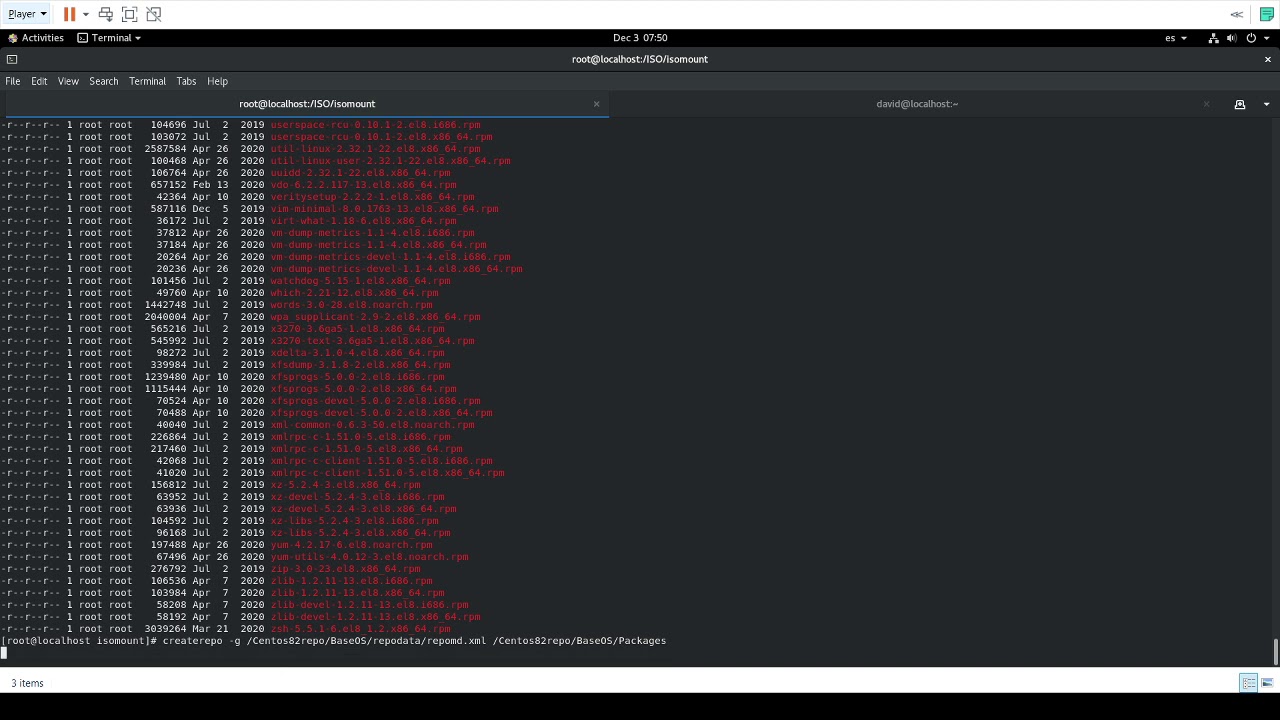
Task: Click the util-linux-2.32.1-22.el8.x86_64.rpm entry
Action: (x=375, y=149)
